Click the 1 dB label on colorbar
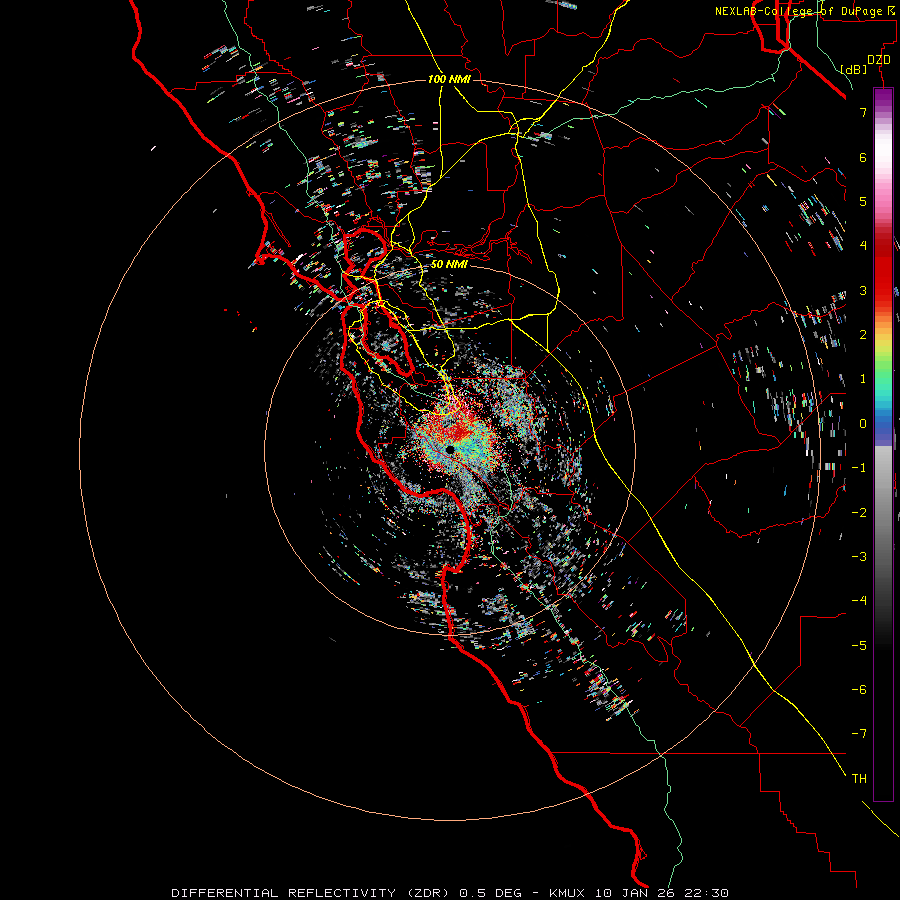The width and height of the screenshot is (900, 900). tap(863, 379)
